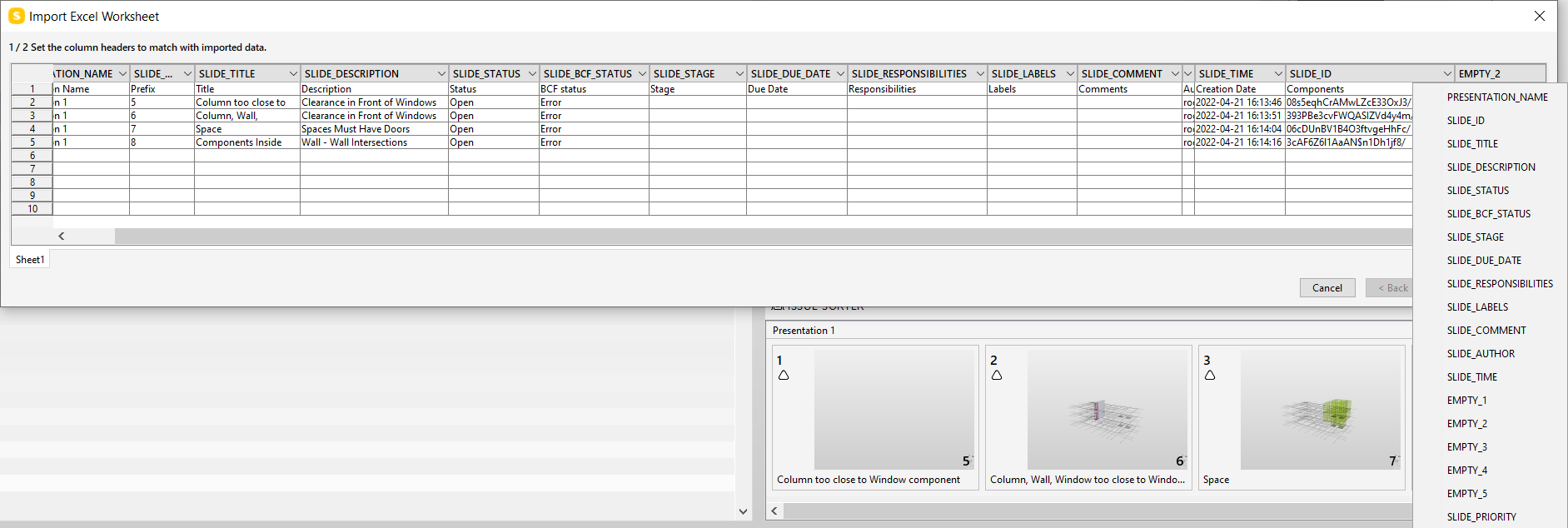Choose SLIDE_BCF_STATUS from the dropdown list

click(x=1491, y=214)
